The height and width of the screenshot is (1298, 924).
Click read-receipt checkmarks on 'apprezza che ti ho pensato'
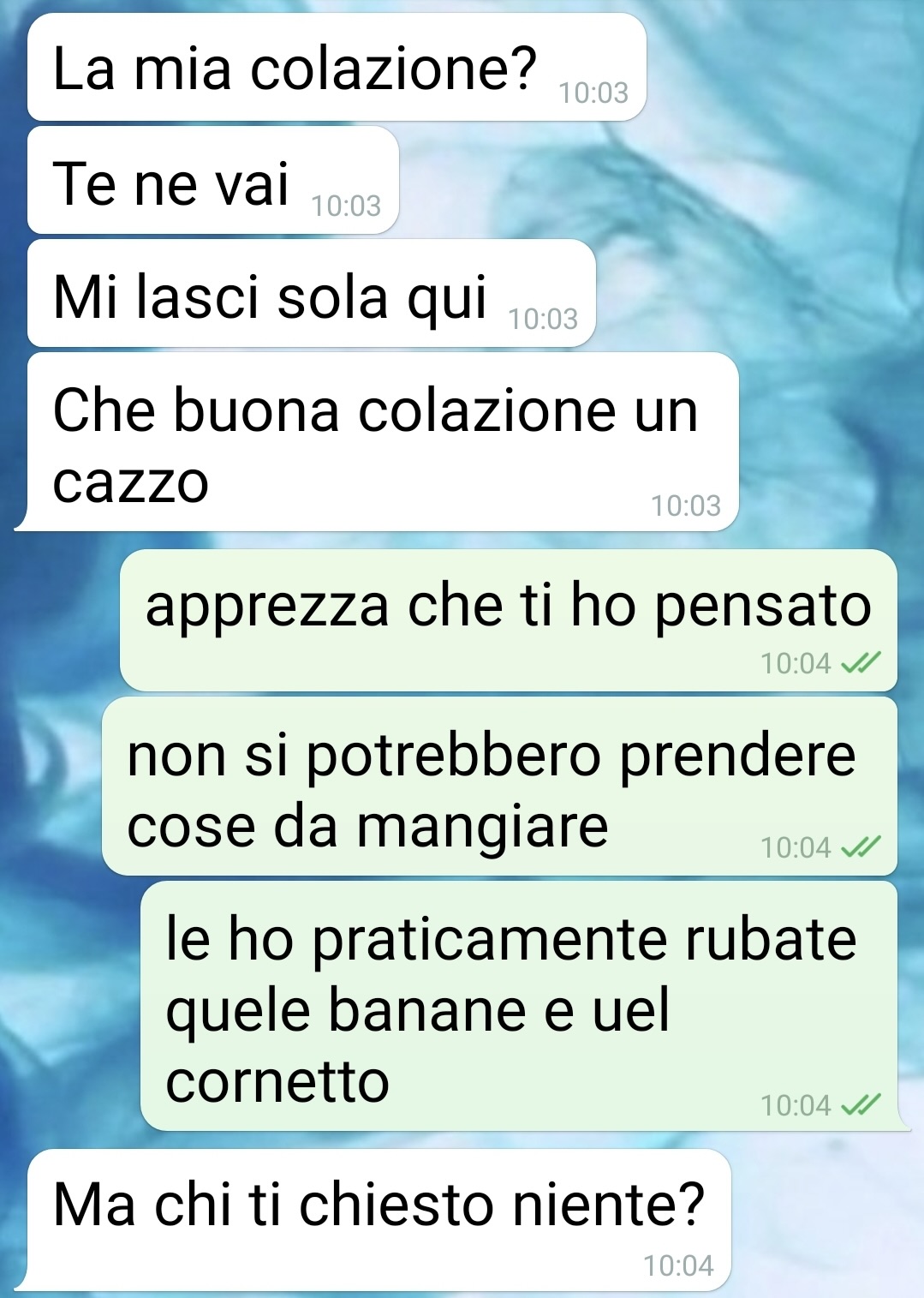(x=860, y=663)
